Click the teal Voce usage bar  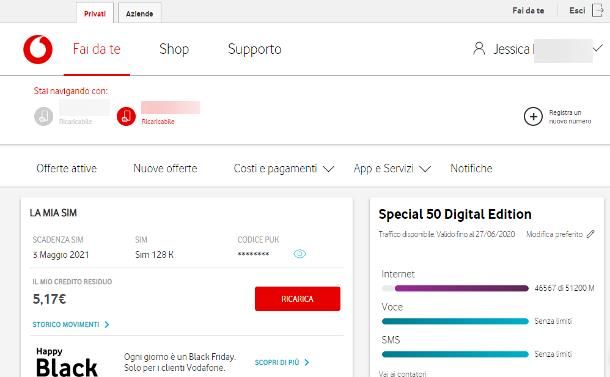pyautogui.click(x=455, y=321)
